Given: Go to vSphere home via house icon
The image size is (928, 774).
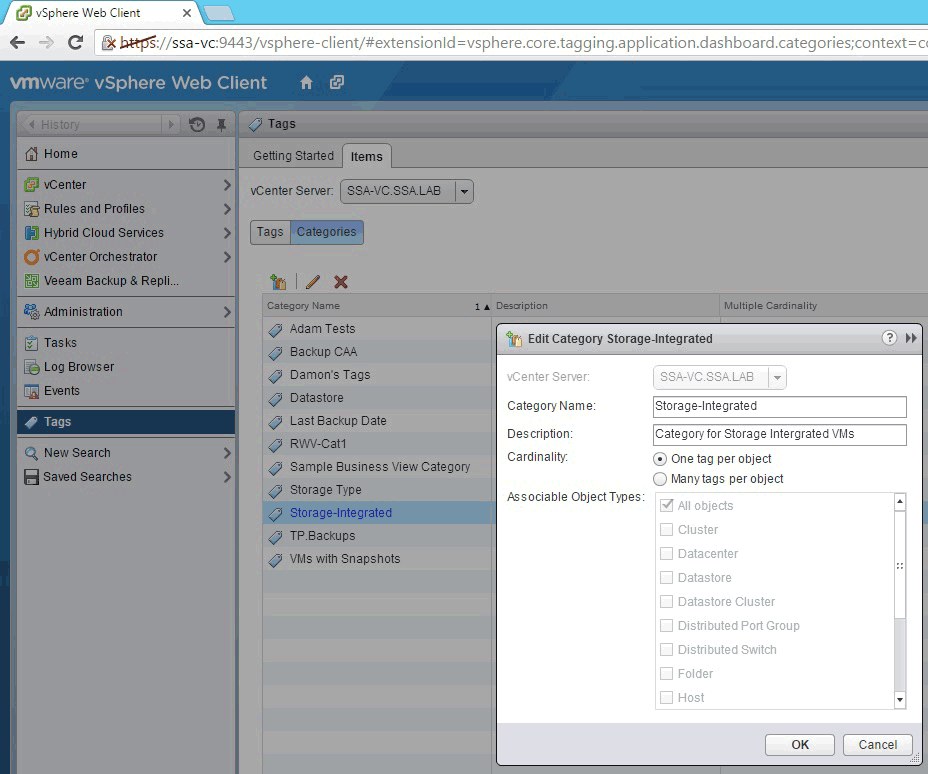Looking at the screenshot, I should 306,82.
